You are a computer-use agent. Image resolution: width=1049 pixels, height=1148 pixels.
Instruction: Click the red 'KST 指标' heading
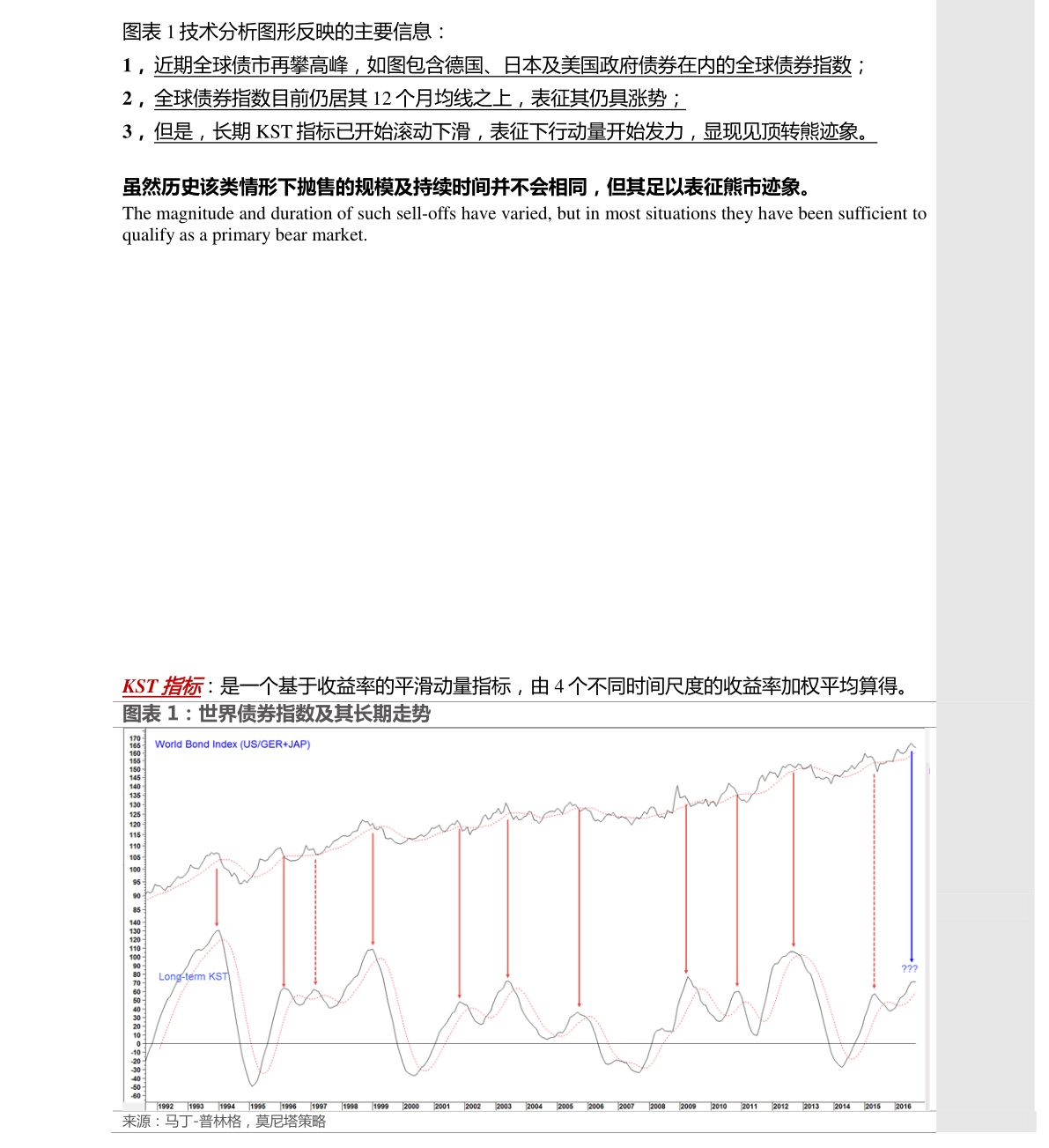(x=162, y=686)
